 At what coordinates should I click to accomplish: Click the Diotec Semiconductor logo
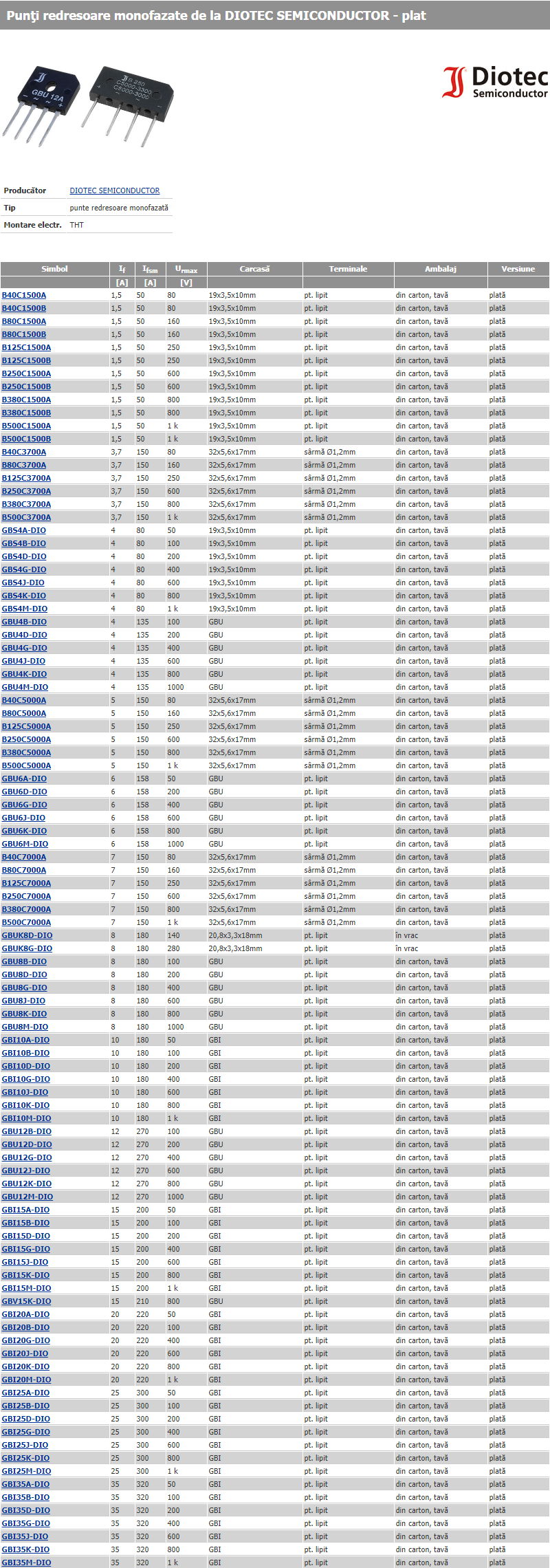point(495,83)
